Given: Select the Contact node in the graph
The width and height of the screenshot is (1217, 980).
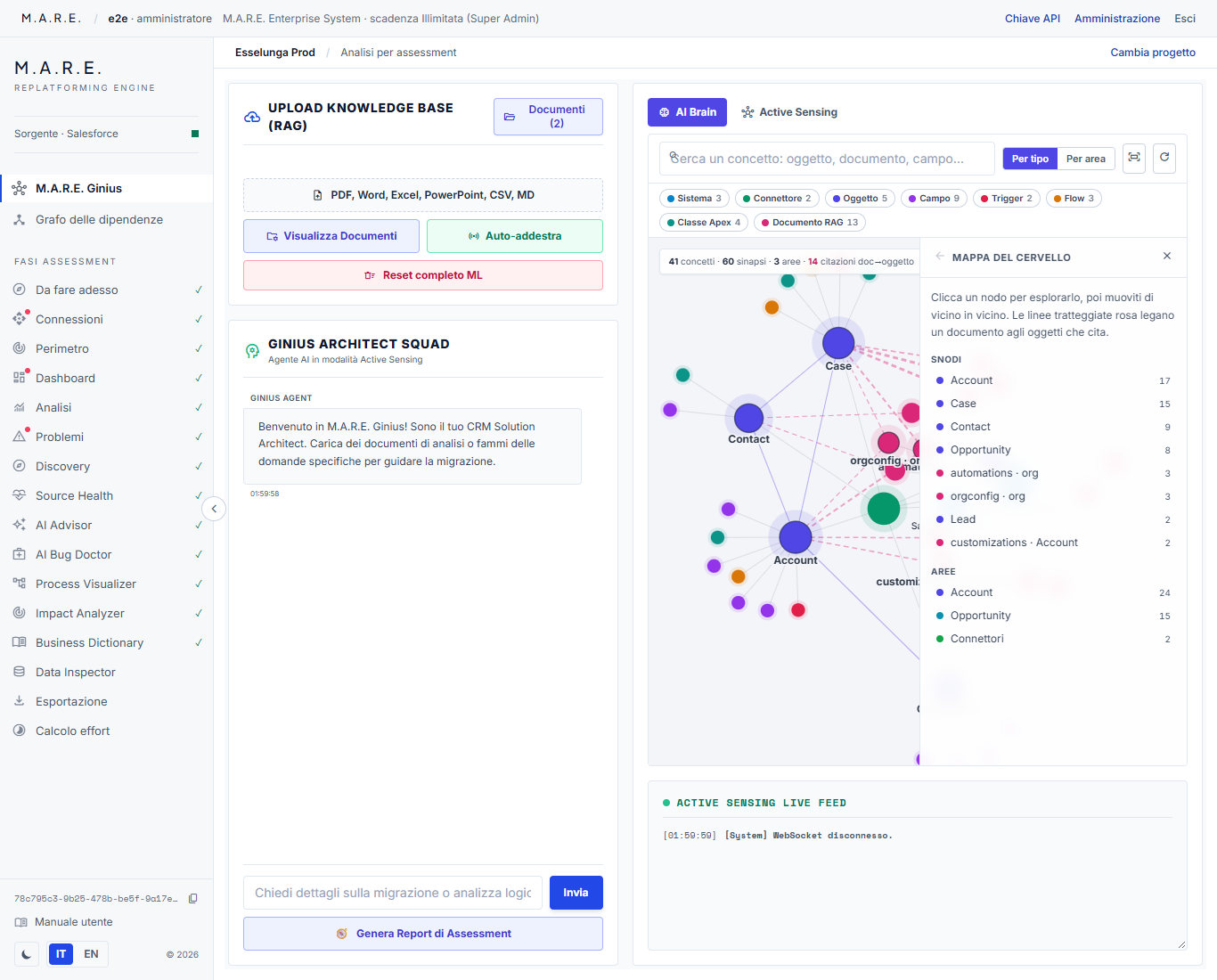Looking at the screenshot, I should click(748, 418).
